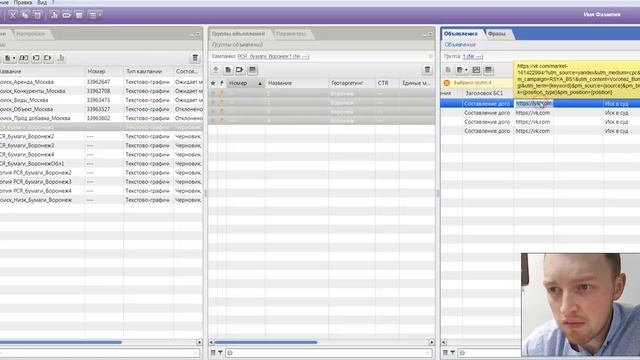Click the find-and-replace icon in campaigns toolbar

[24, 58]
